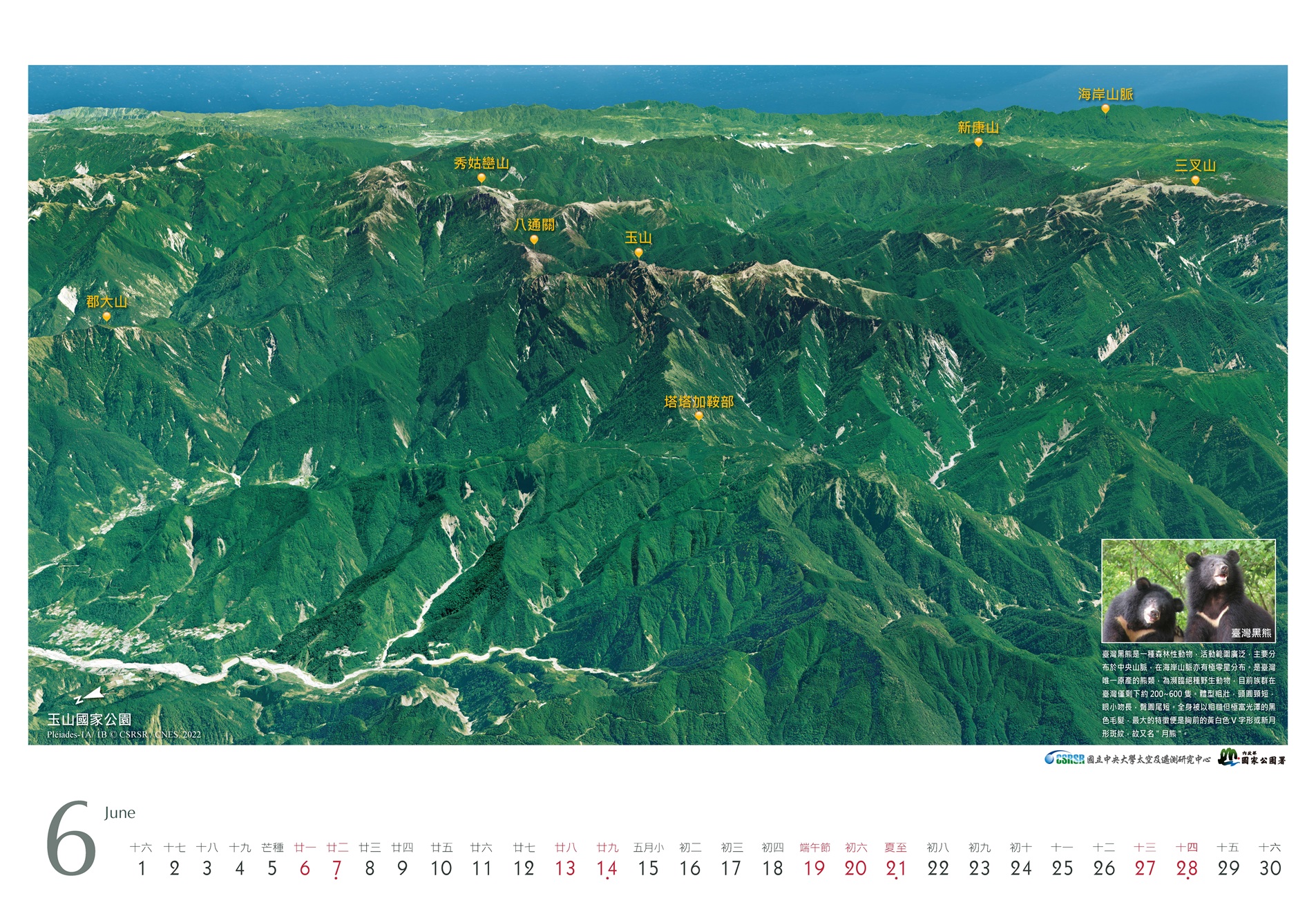Click the large month number 6

pos(70,839)
